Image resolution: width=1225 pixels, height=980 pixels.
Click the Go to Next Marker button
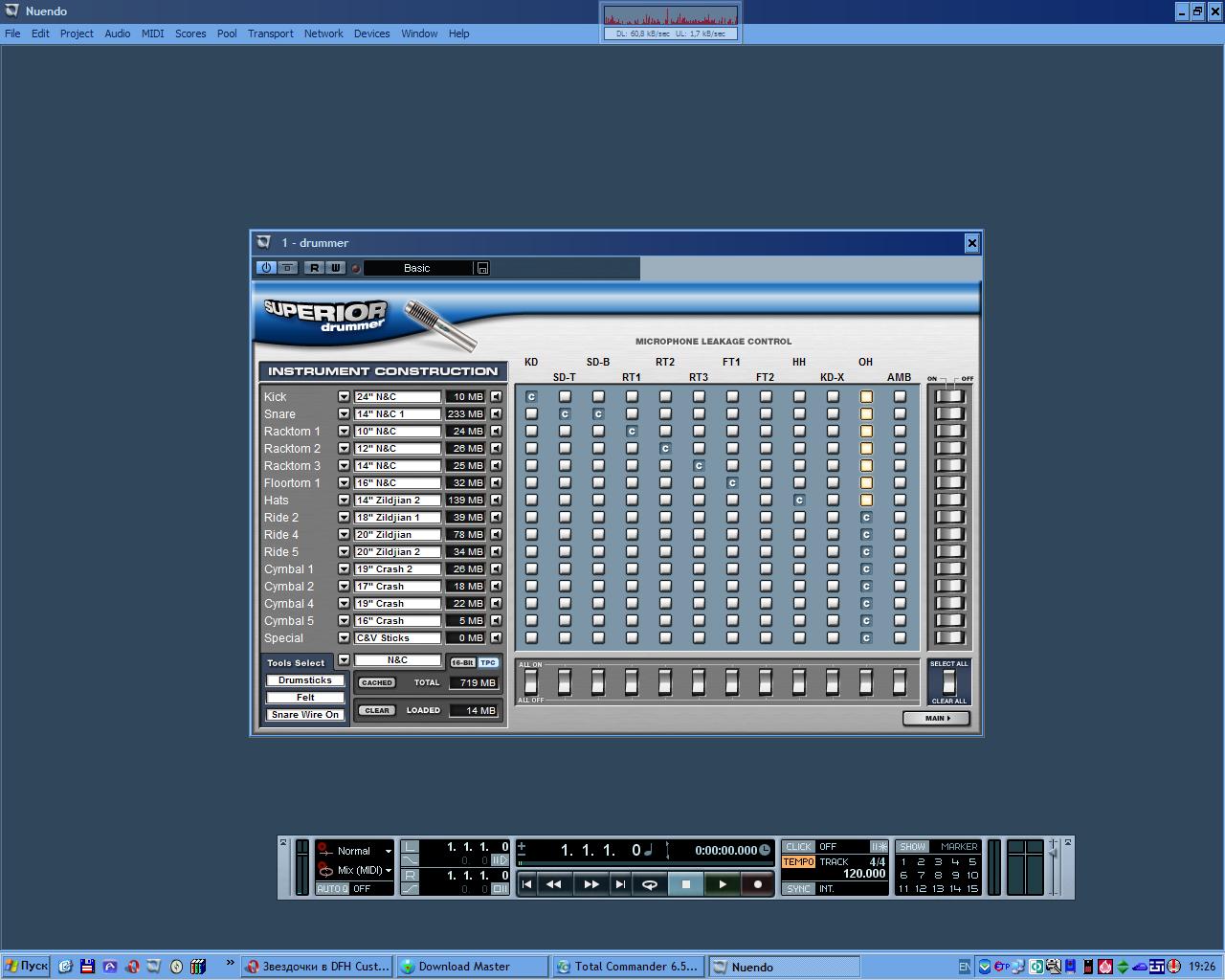click(620, 884)
